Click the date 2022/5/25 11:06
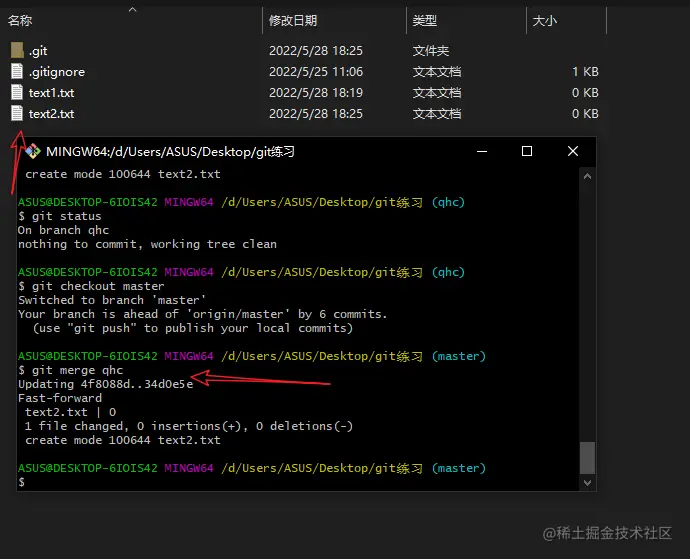 316,71
